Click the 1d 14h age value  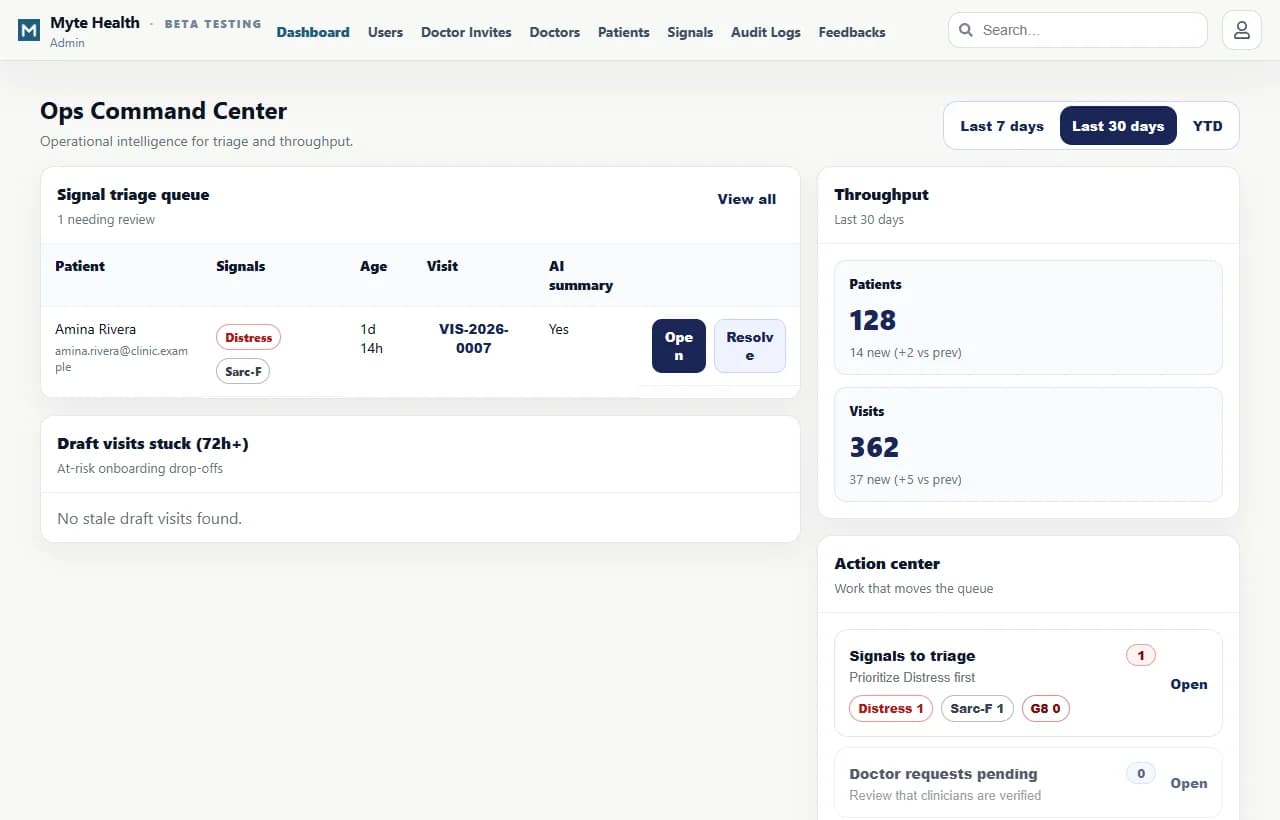372,338
